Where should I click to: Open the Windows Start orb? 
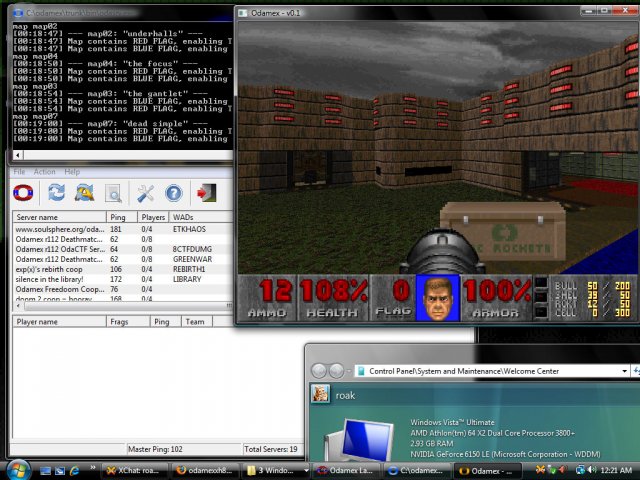(18, 469)
